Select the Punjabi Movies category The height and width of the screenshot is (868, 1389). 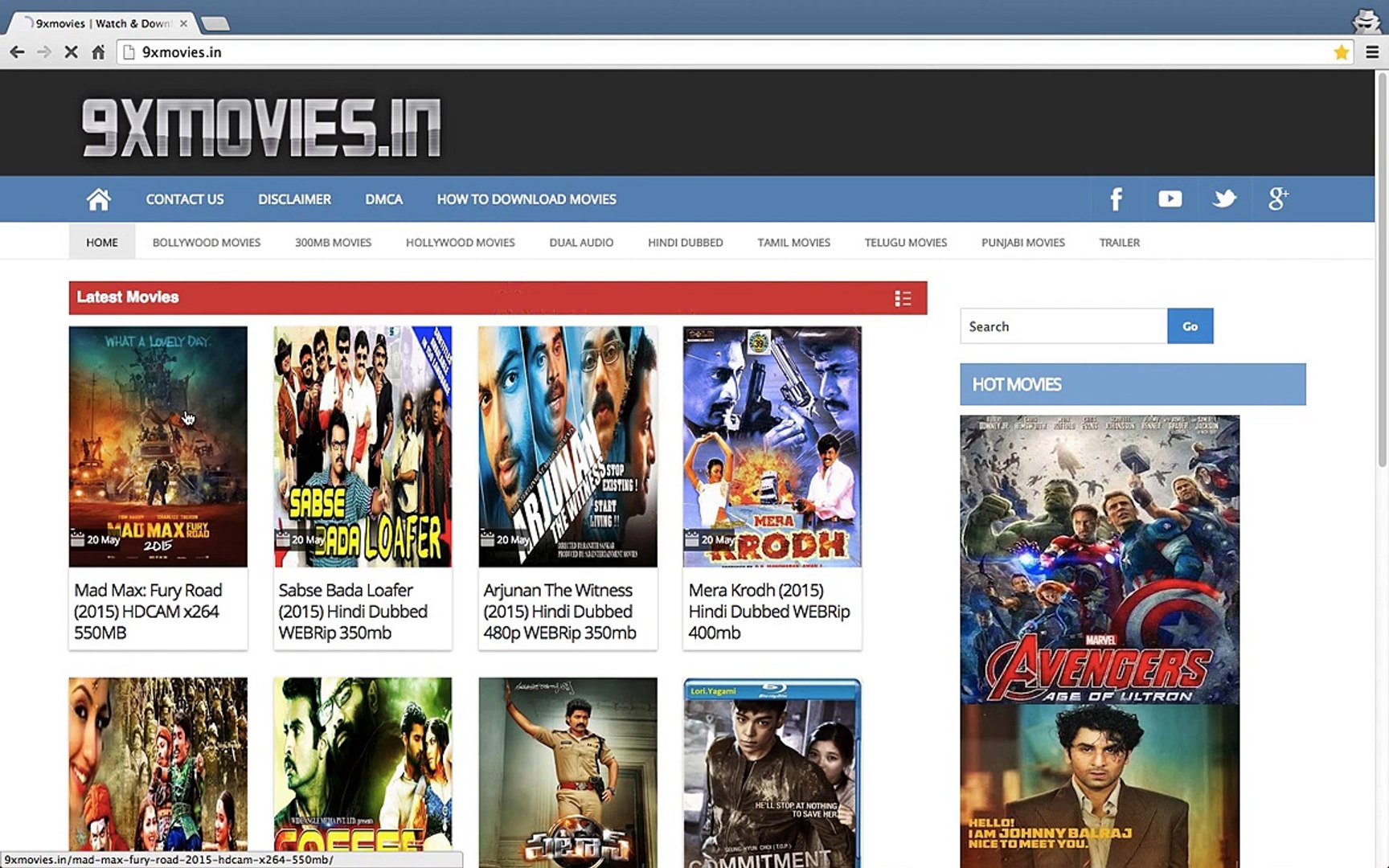point(1023,242)
